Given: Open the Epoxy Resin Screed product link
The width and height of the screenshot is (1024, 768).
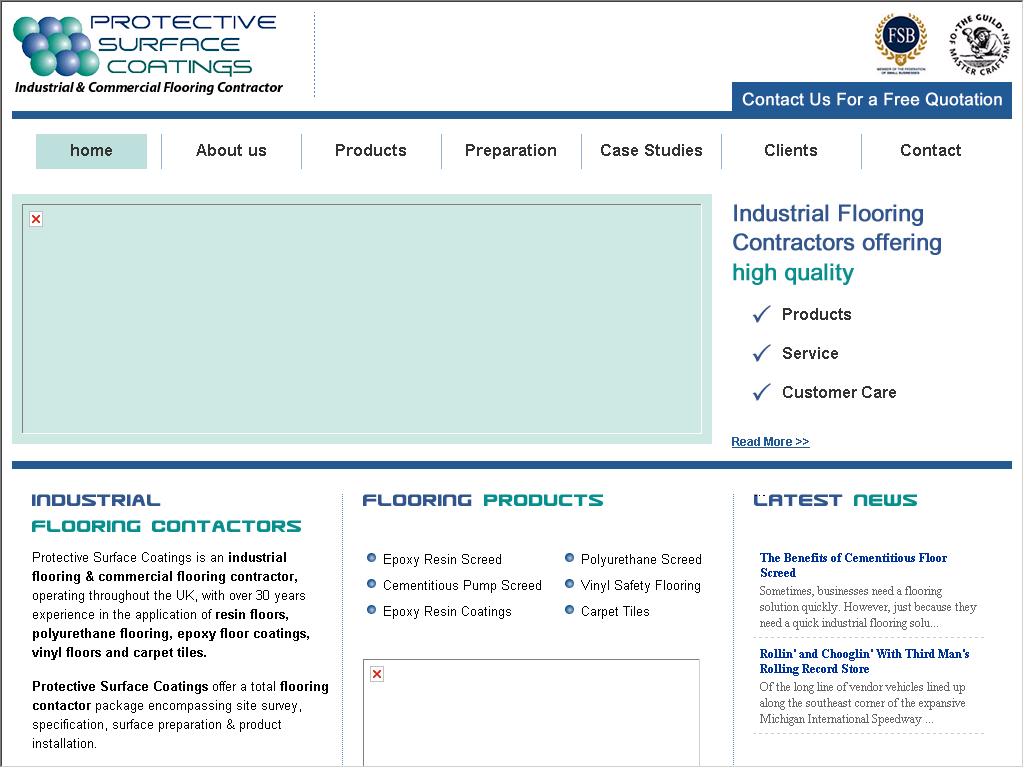Looking at the screenshot, I should pos(442,560).
